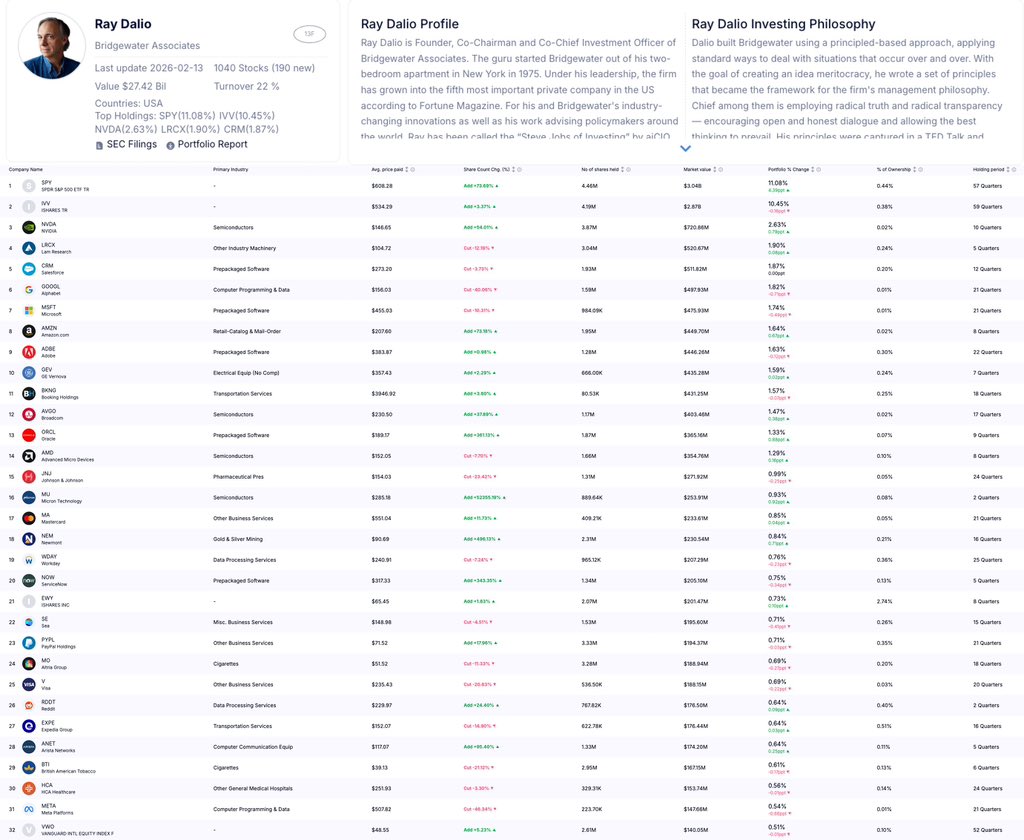The height and width of the screenshot is (840, 1024).
Task: Click the 2.74% ownership value for EWY
Action: [884, 602]
